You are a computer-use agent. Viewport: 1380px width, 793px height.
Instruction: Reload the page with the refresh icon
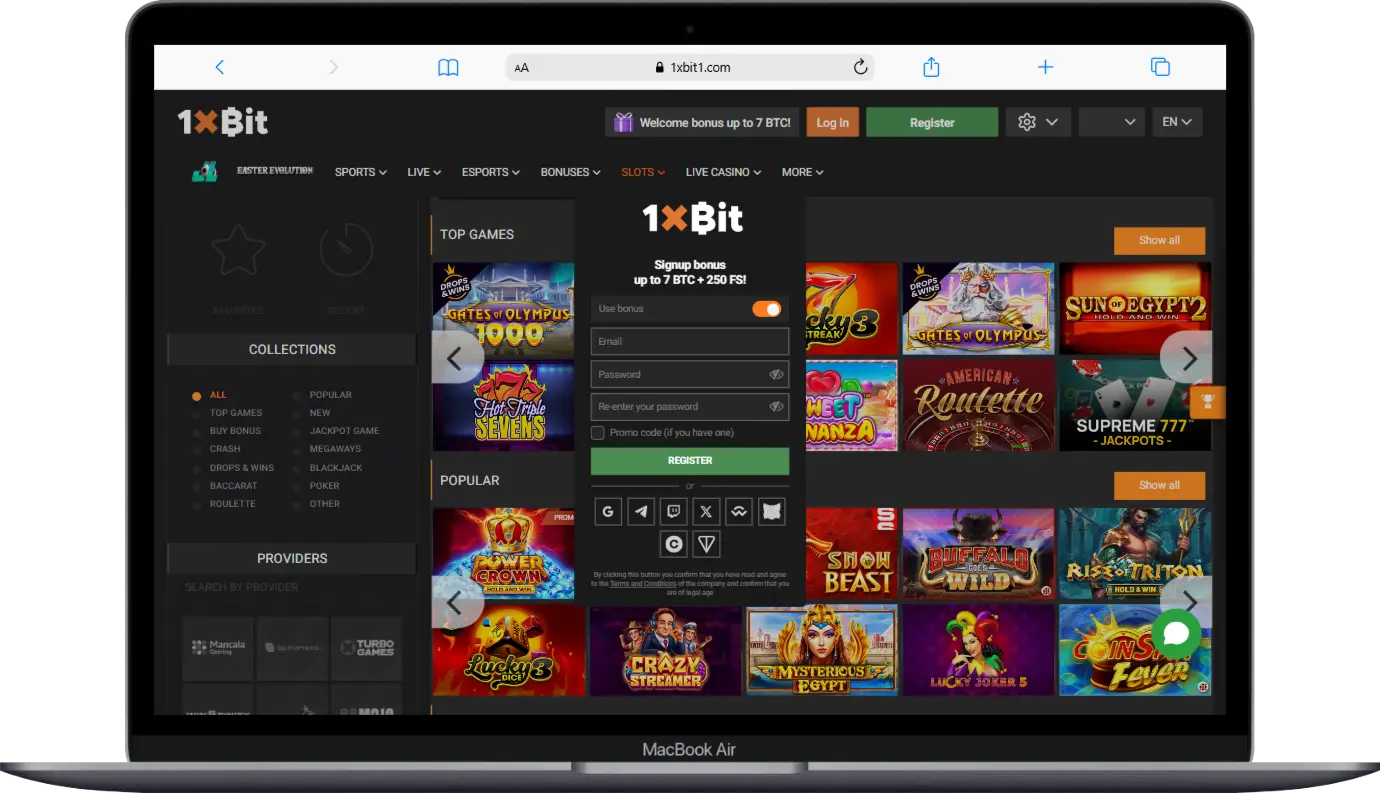(859, 67)
